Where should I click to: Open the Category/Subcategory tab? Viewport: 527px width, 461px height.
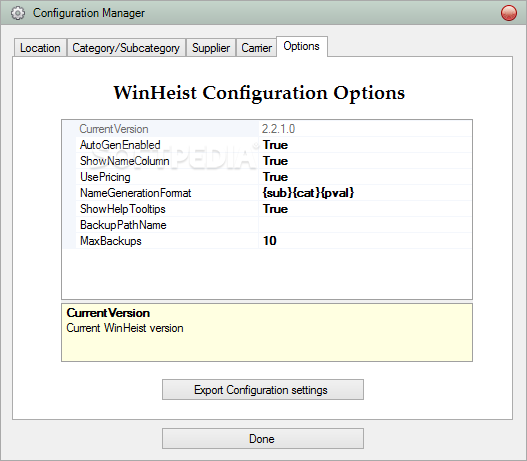point(126,48)
